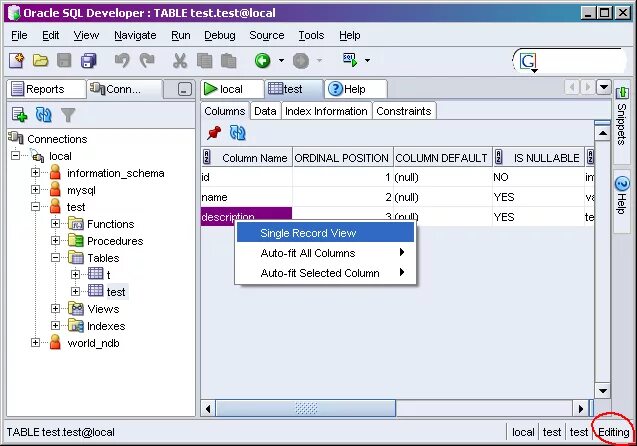Click the Redo toolbar icon

[147, 61]
